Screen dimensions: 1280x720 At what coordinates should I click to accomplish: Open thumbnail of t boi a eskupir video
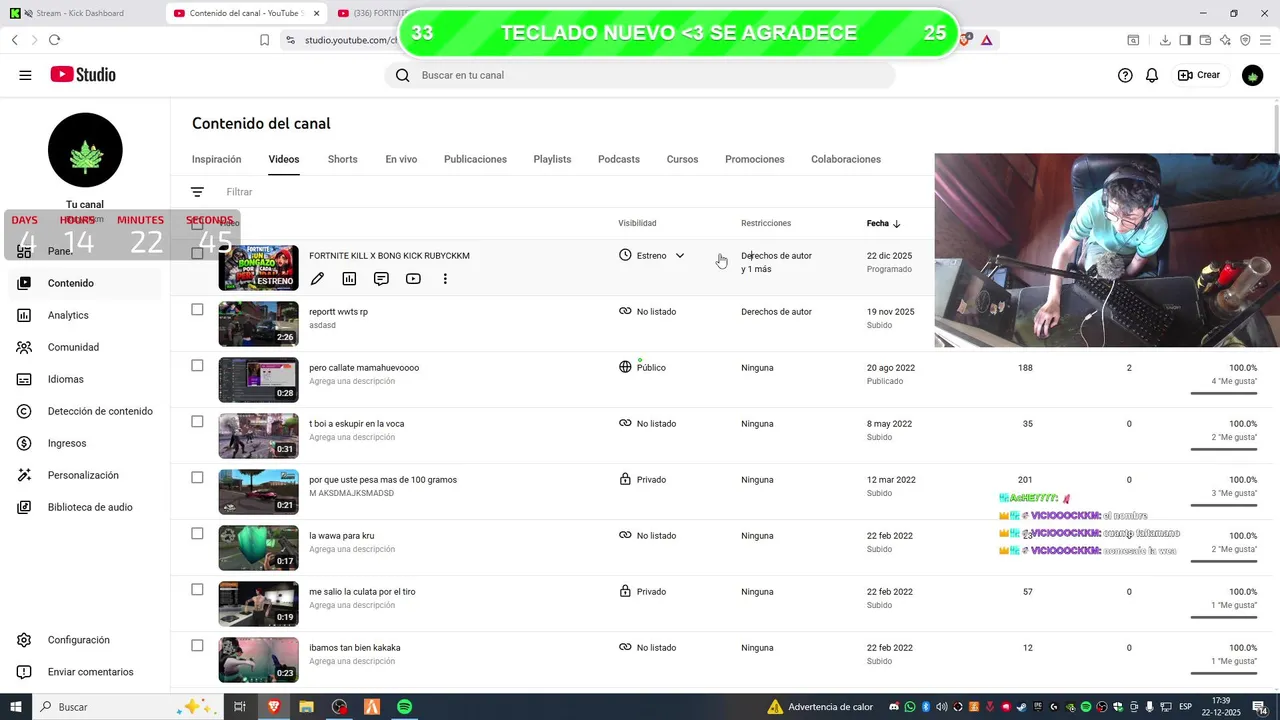tap(258, 436)
